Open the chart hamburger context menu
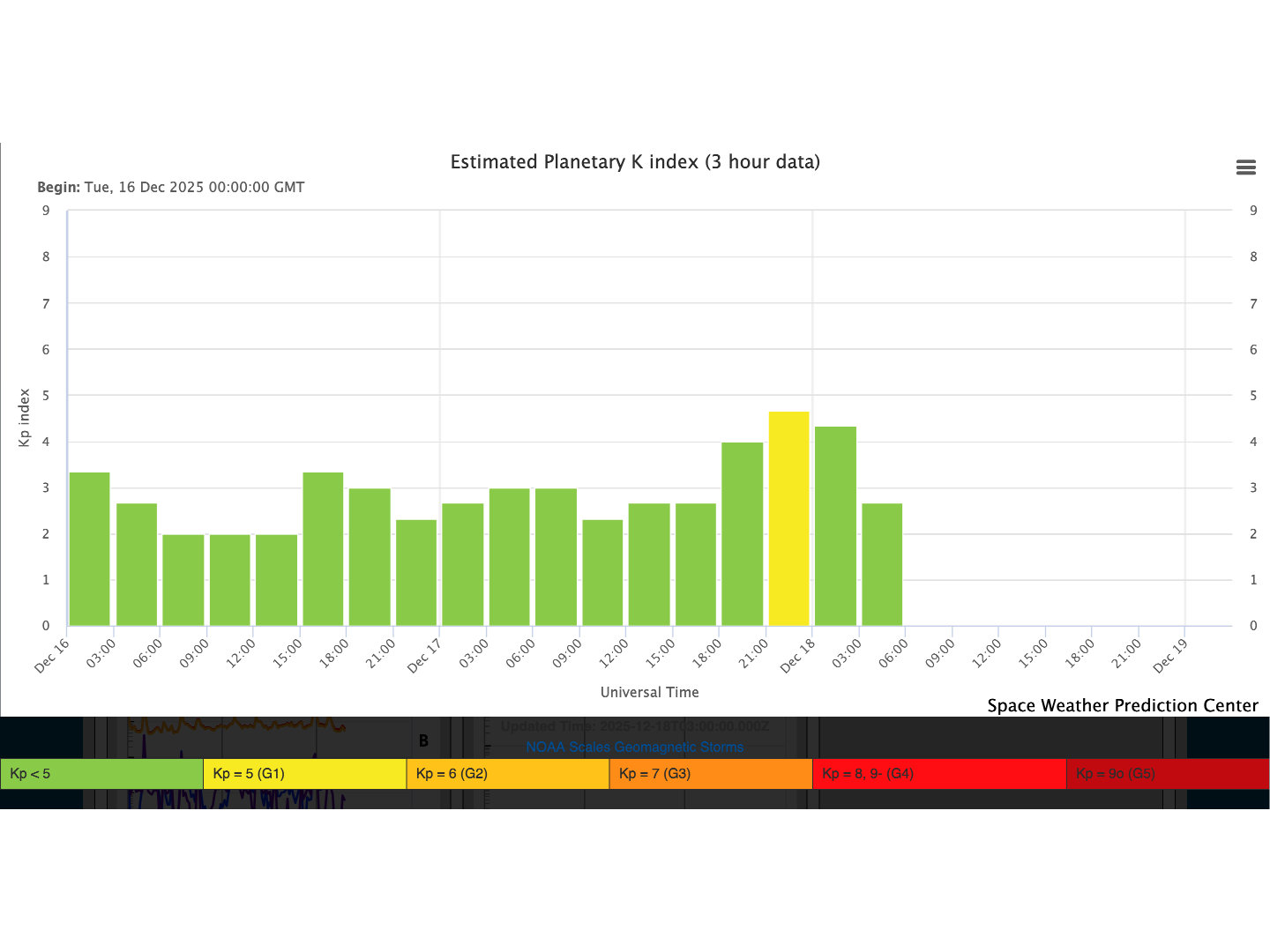The width and height of the screenshot is (1270, 952). click(1245, 167)
